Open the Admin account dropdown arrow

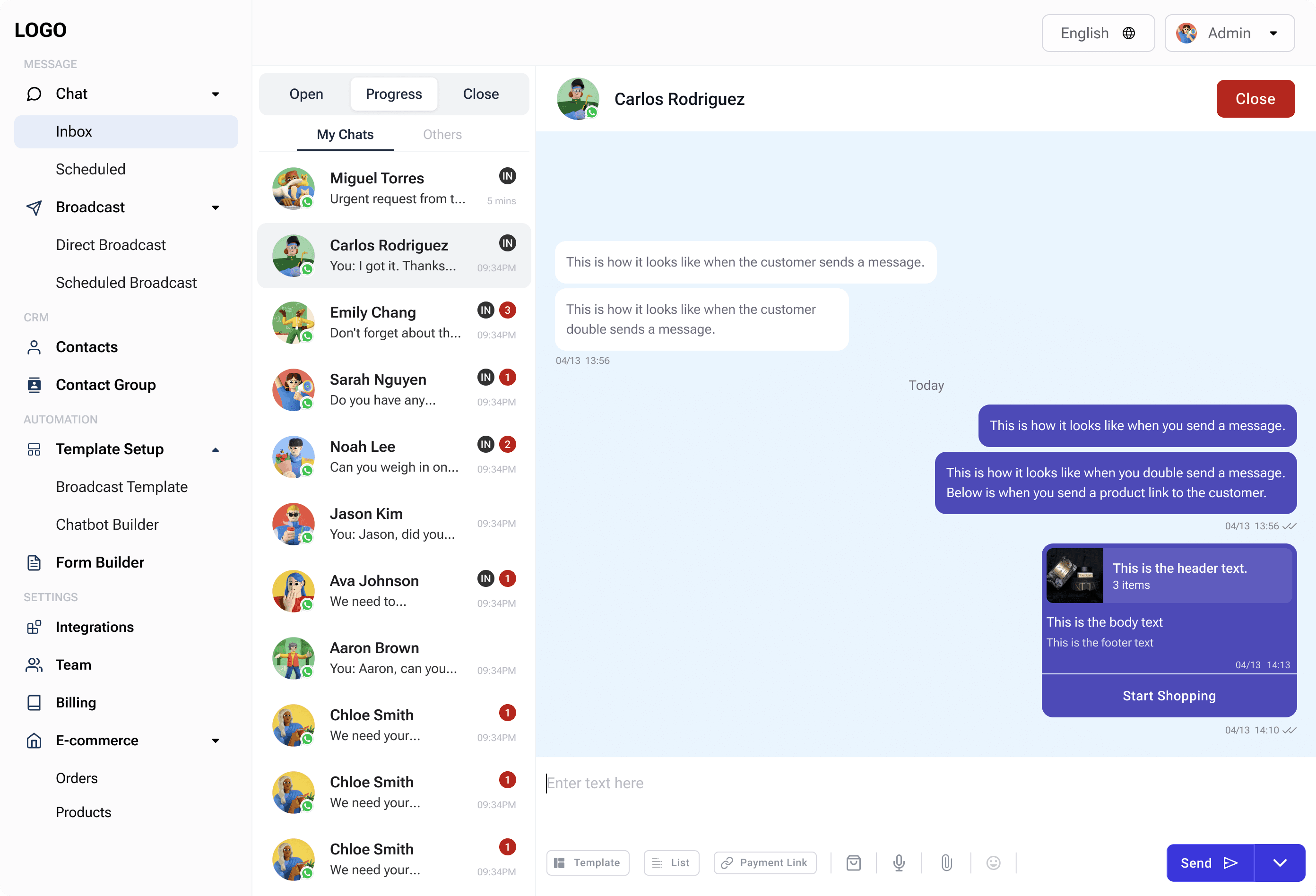[1273, 34]
